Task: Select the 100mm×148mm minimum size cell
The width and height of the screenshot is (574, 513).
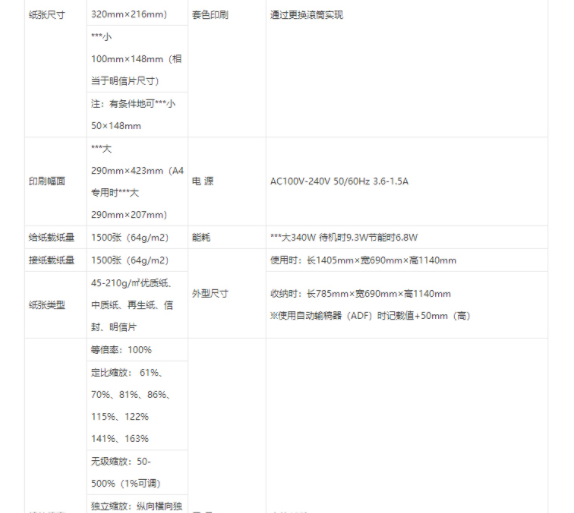Action: pos(137,59)
